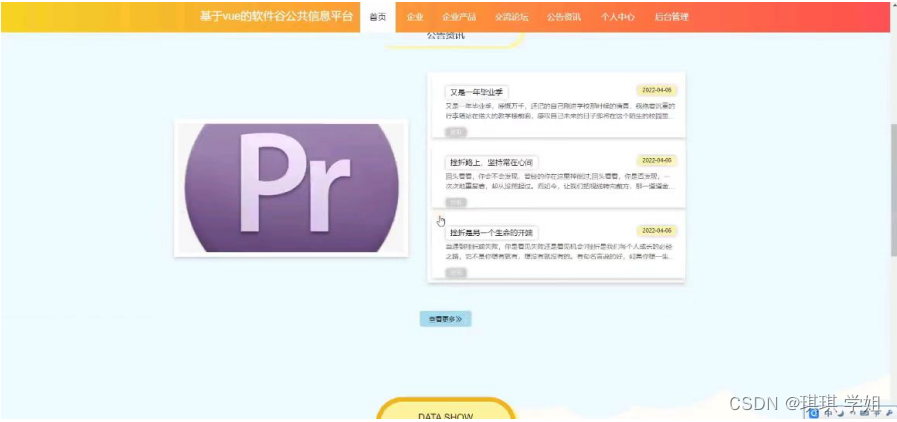
Task: Click the date badge on 又是一年毕业季 card
Action: click(657, 90)
